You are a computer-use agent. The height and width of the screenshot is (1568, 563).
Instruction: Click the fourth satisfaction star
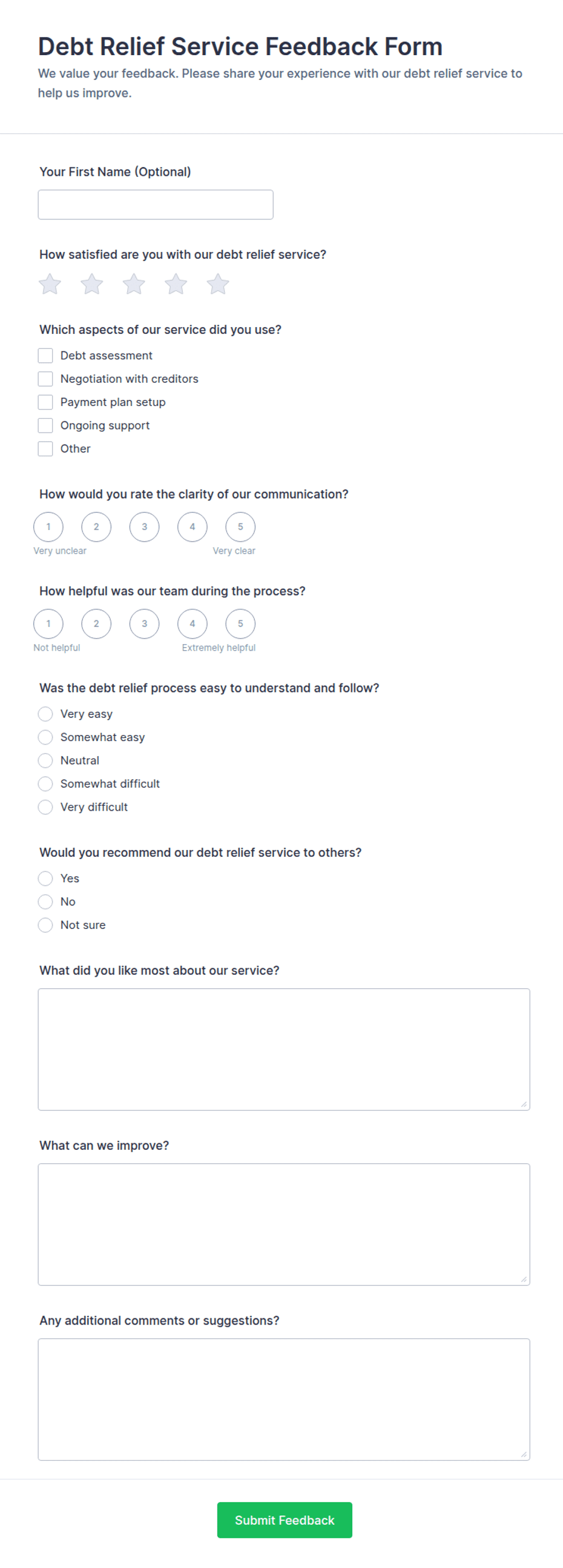pyautogui.click(x=176, y=284)
